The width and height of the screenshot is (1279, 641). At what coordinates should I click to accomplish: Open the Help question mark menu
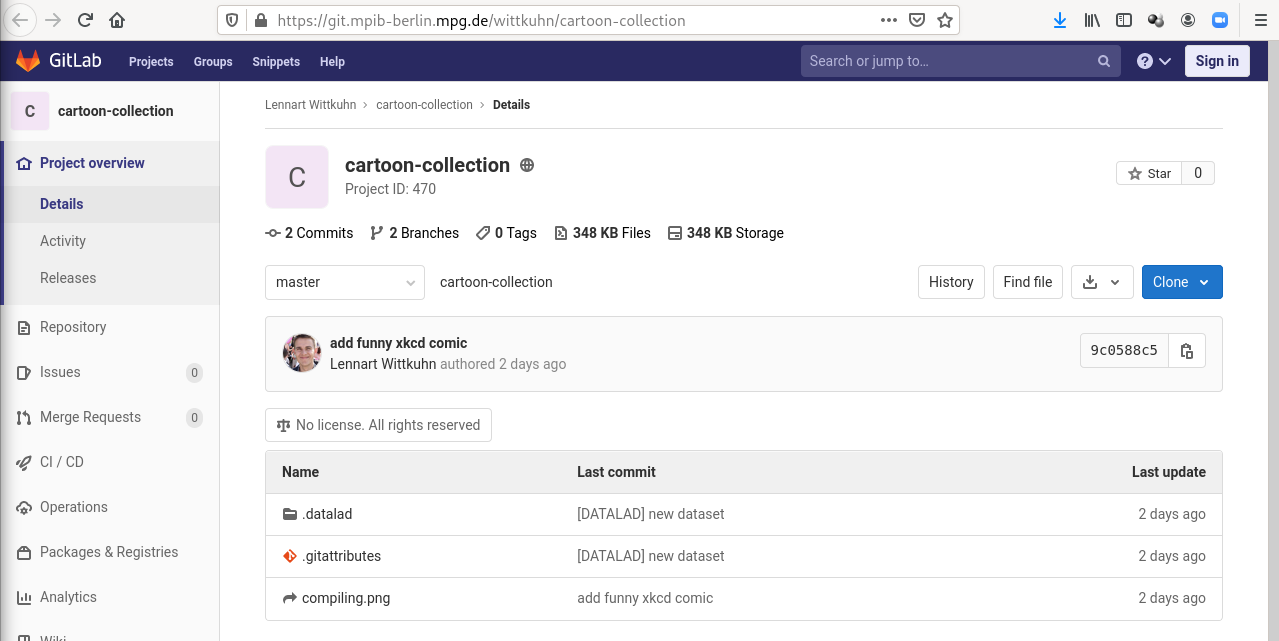pyautogui.click(x=1153, y=61)
